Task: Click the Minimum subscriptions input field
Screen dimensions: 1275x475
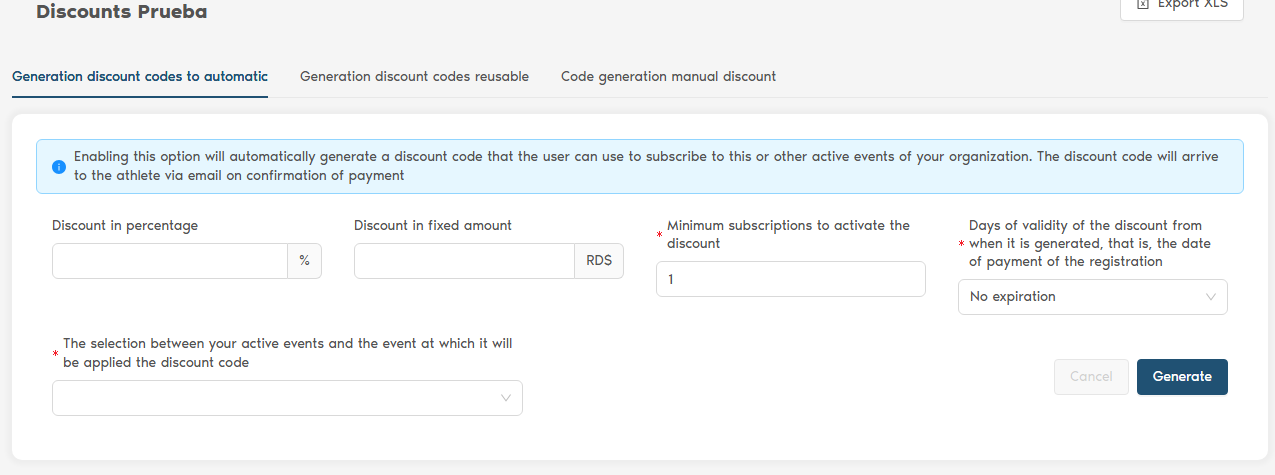Action: (790, 279)
